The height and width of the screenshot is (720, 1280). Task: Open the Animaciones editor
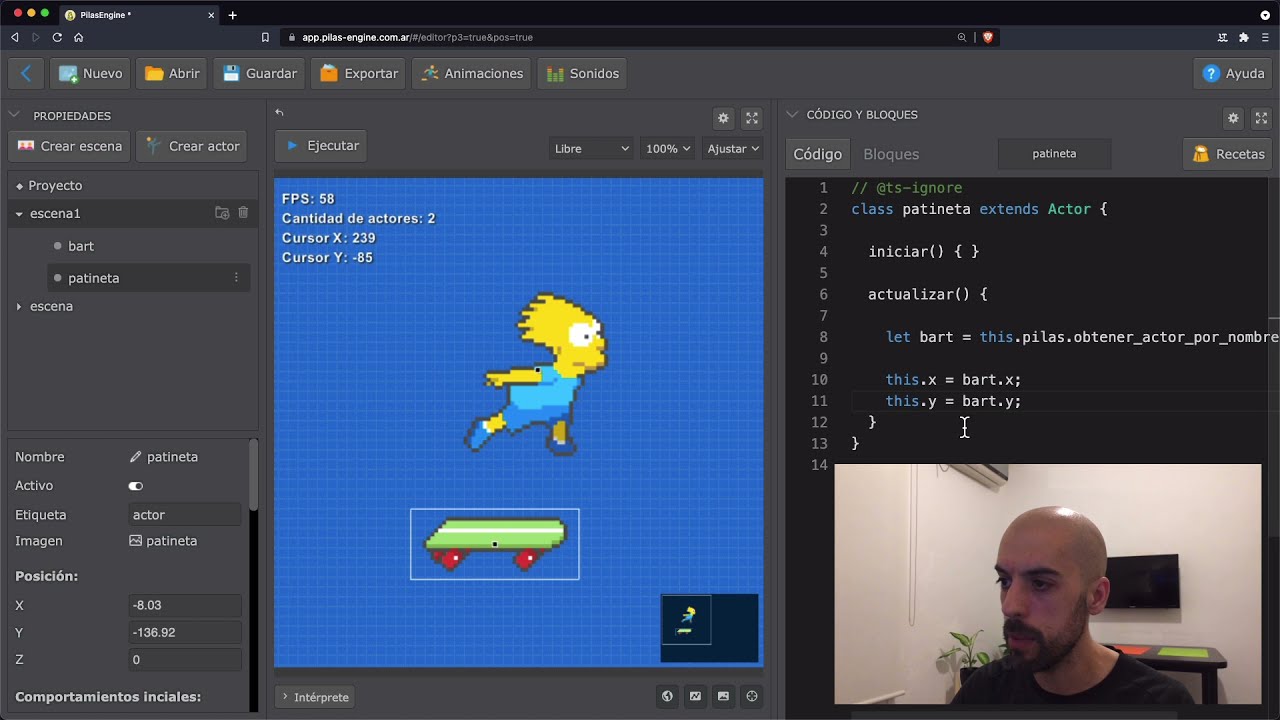(x=472, y=73)
